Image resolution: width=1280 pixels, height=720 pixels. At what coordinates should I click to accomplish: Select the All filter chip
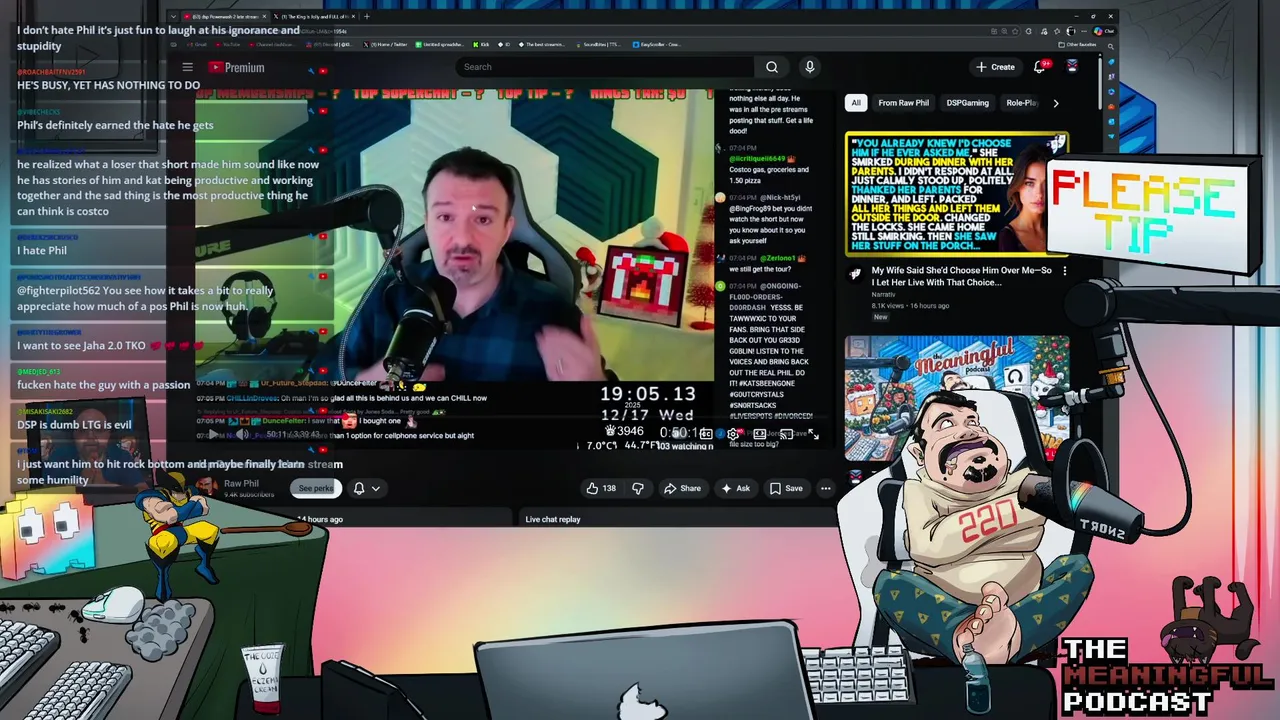click(856, 103)
